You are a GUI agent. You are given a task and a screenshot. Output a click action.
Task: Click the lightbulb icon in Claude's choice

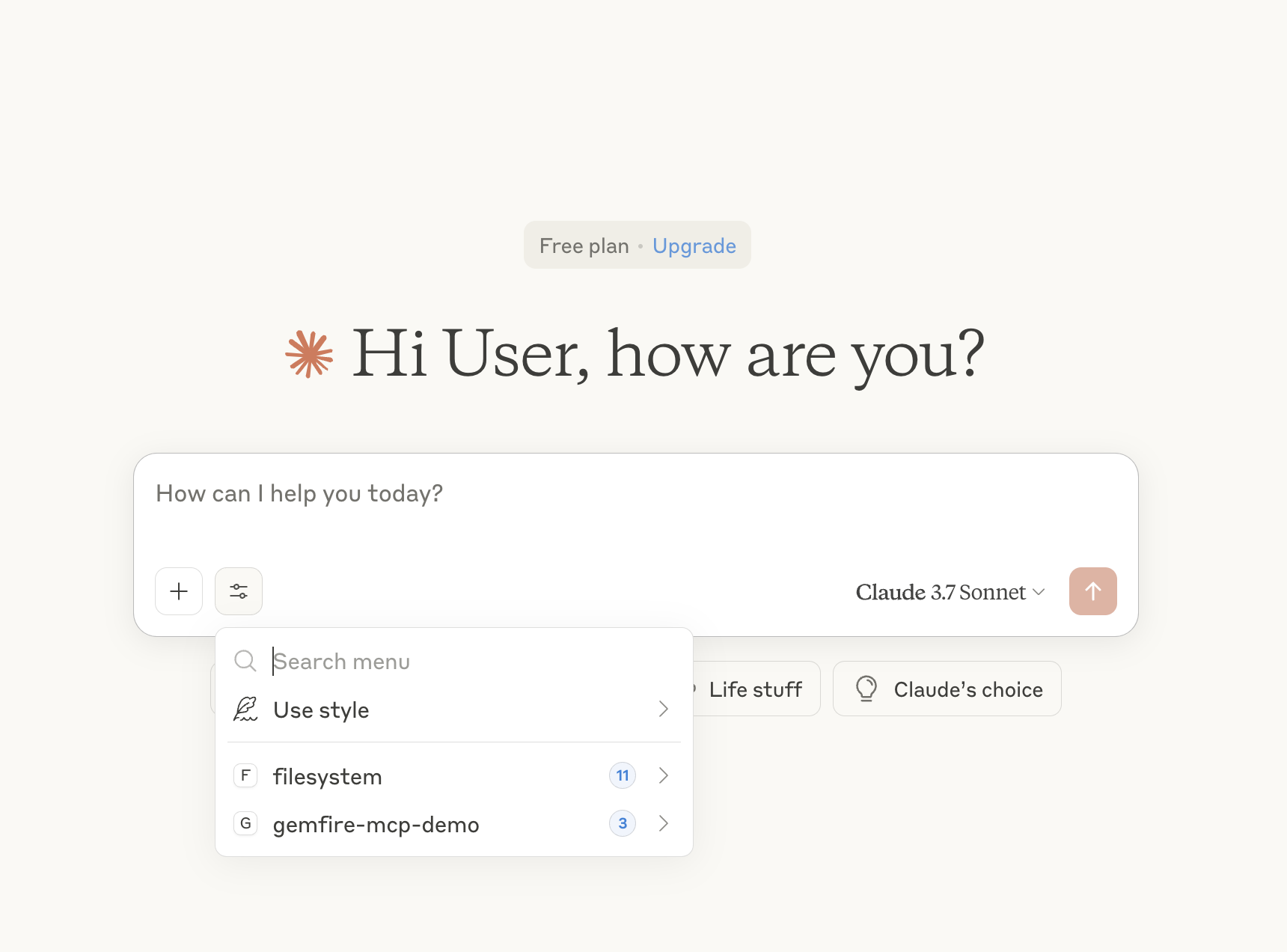pos(866,689)
